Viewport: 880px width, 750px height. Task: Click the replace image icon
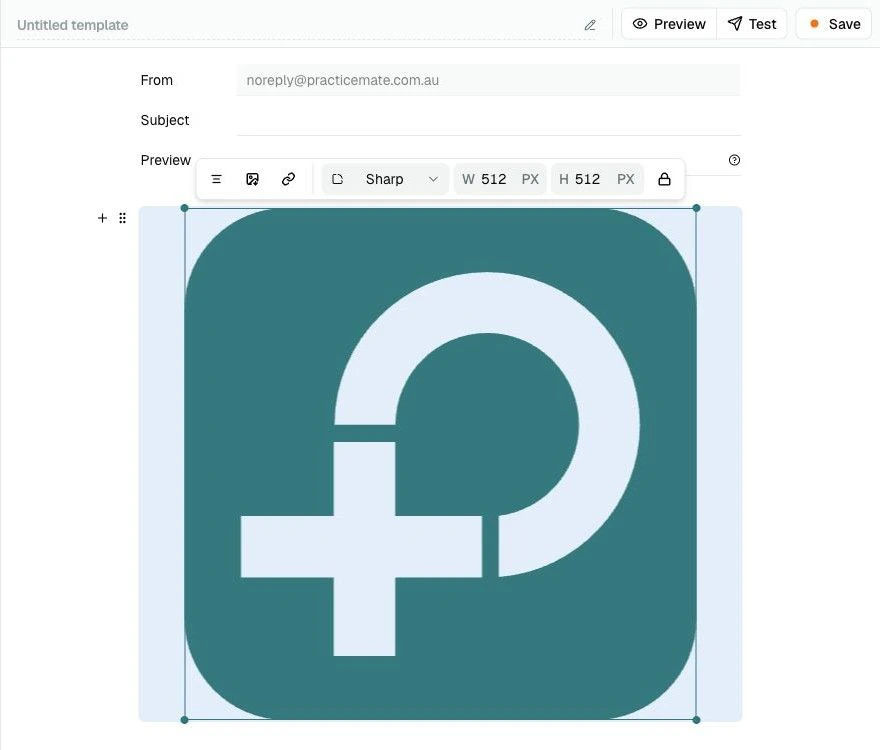point(253,179)
